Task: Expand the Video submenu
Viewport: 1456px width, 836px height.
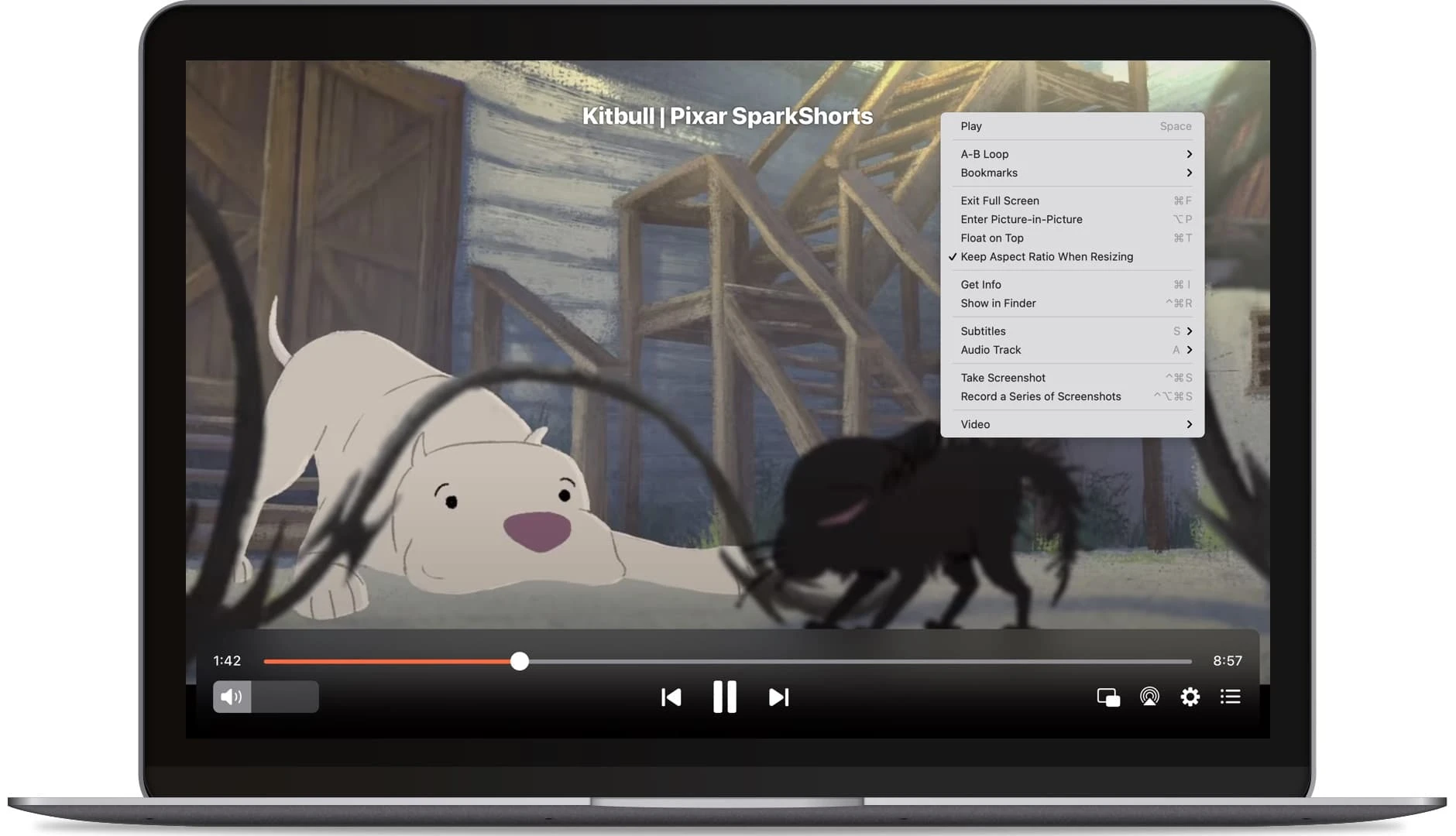Action: pos(1073,425)
